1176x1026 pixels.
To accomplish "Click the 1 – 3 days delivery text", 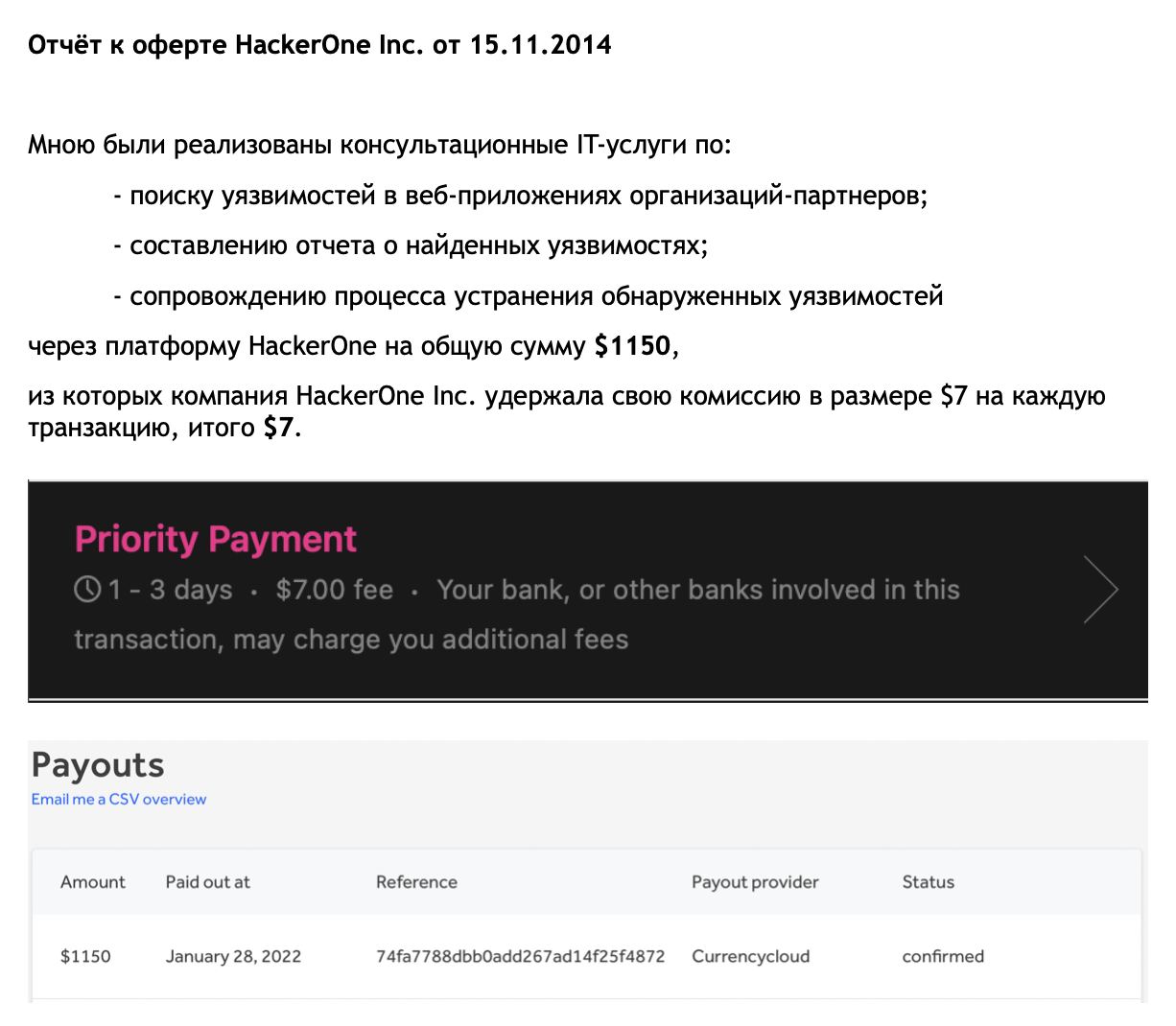I will 170,590.
